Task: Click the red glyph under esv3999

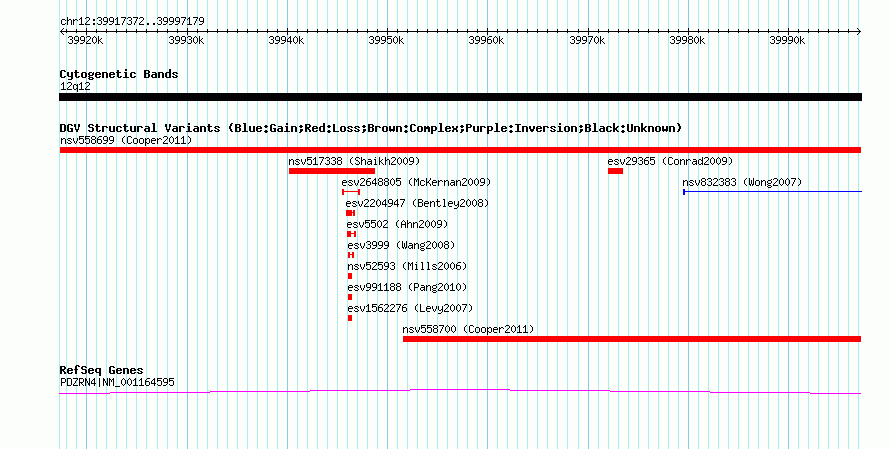Action: (351, 255)
